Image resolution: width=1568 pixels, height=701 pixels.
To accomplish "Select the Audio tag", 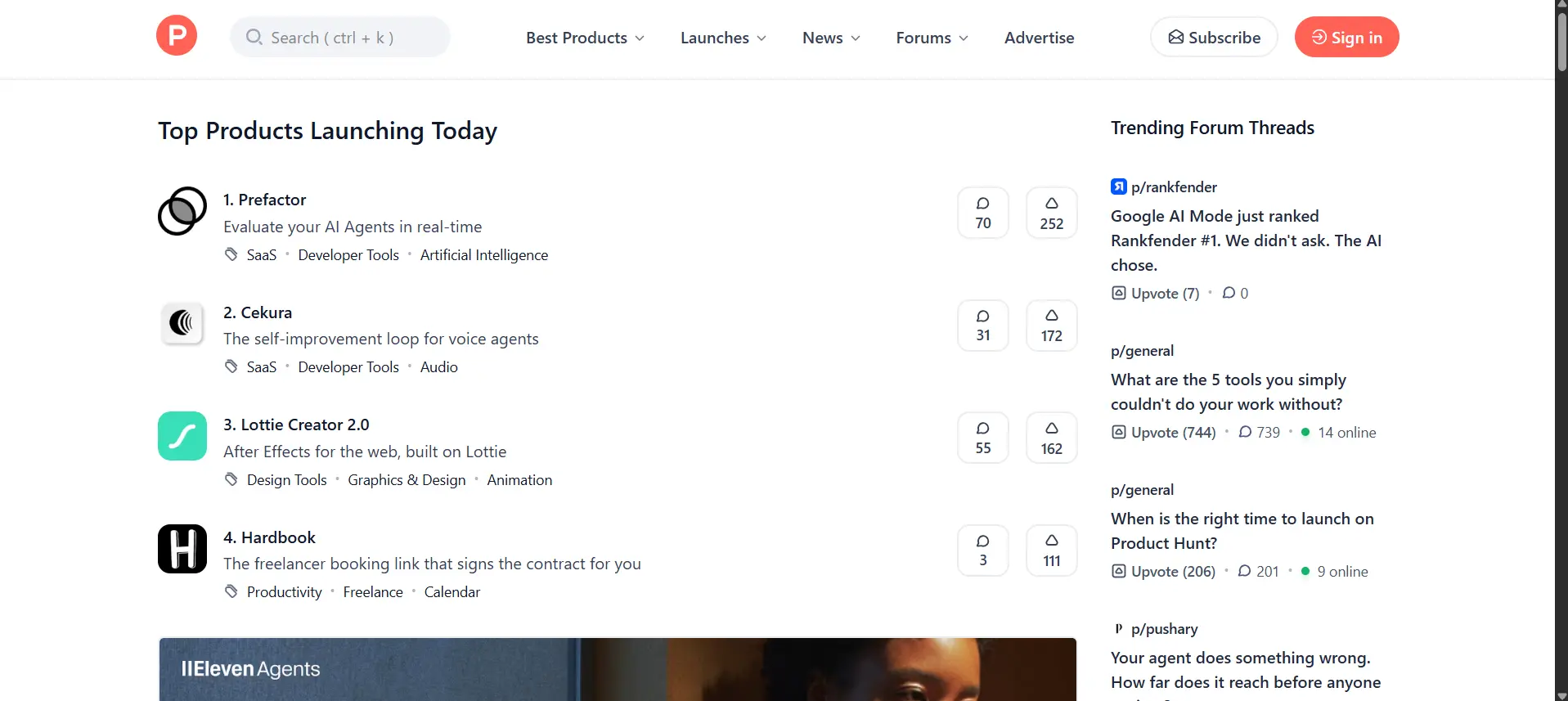I will [x=439, y=367].
